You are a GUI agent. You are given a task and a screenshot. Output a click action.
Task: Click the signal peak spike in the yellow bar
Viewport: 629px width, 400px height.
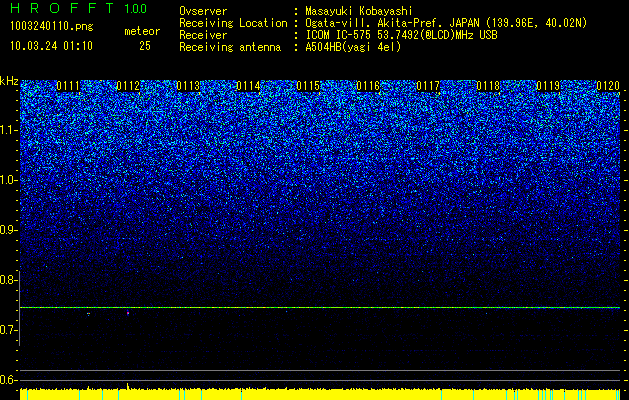[128, 386]
